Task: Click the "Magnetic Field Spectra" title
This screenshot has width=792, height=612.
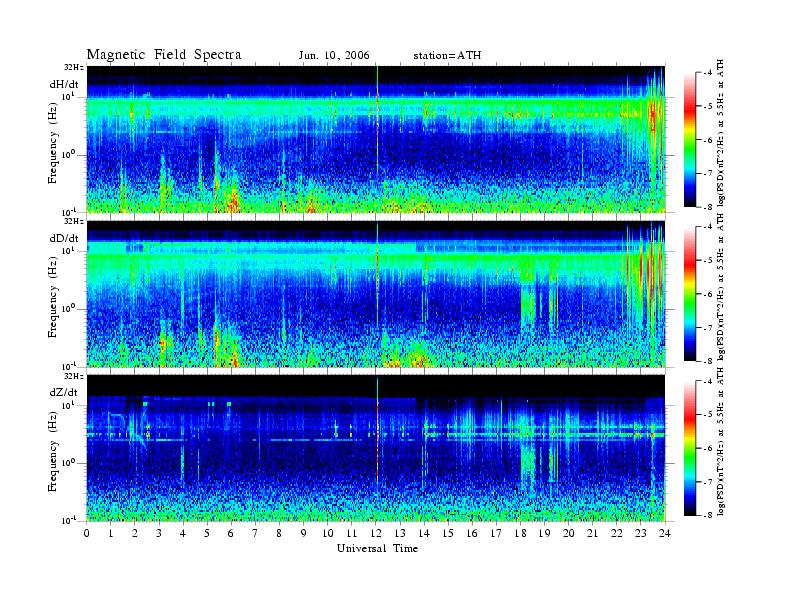Action: [x=164, y=55]
